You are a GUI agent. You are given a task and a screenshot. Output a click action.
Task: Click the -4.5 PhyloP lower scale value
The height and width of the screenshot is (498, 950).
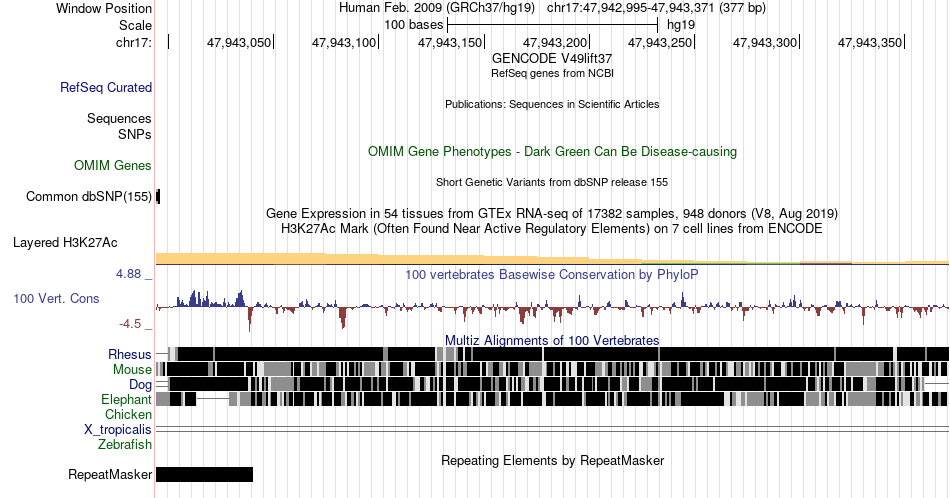(130, 324)
